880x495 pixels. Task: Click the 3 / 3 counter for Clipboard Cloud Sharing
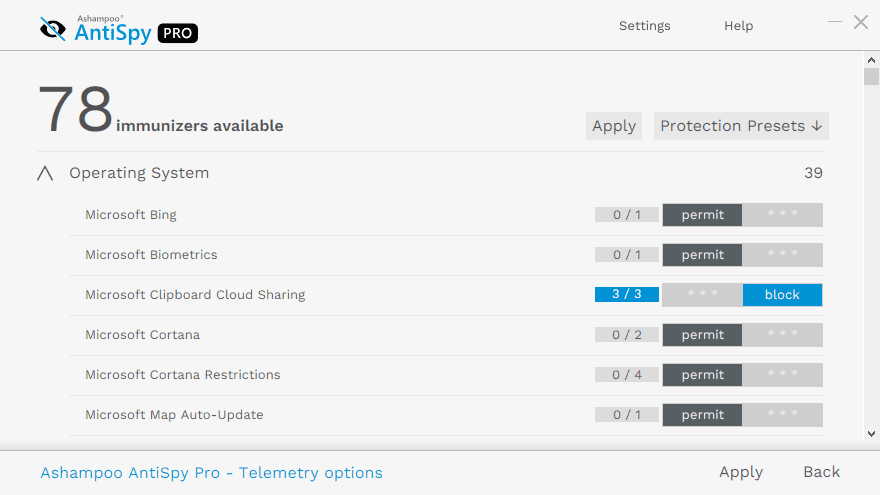[626, 295]
